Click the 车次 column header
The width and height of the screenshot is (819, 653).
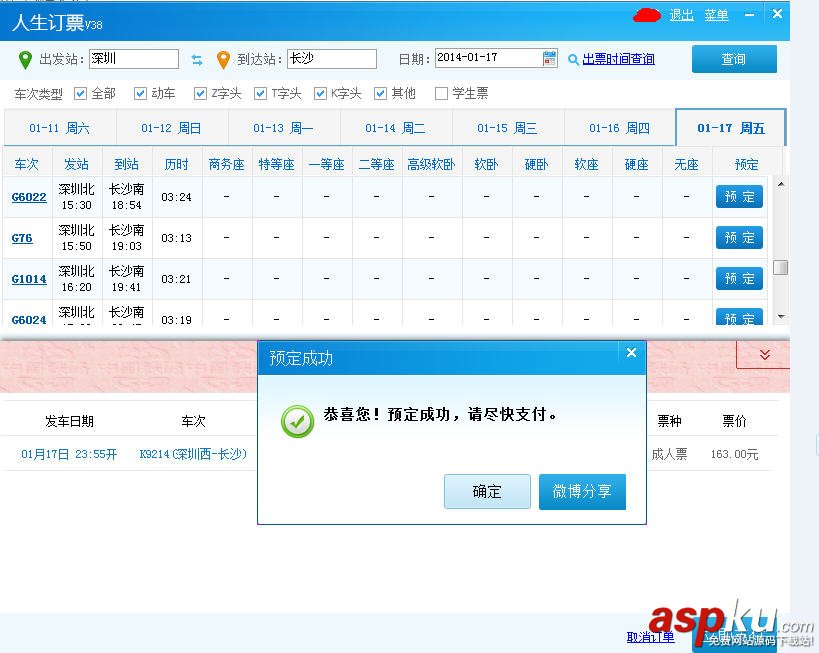[27, 164]
